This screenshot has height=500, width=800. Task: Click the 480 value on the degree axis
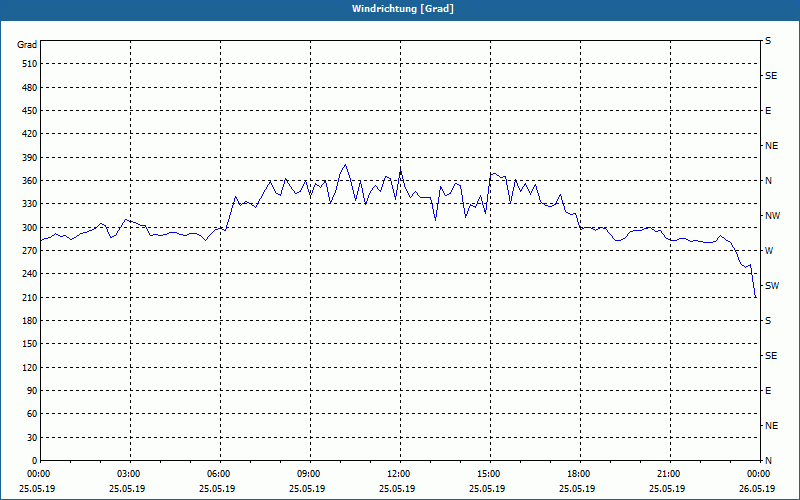pyautogui.click(x=30, y=87)
